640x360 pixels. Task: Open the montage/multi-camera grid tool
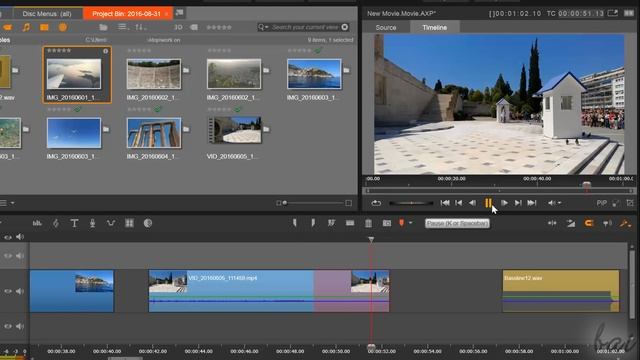(129, 223)
